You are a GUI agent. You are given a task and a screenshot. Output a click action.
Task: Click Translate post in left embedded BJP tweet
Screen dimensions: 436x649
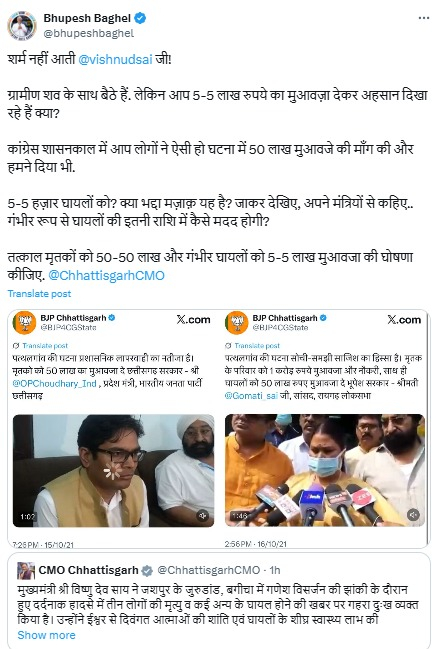point(45,346)
